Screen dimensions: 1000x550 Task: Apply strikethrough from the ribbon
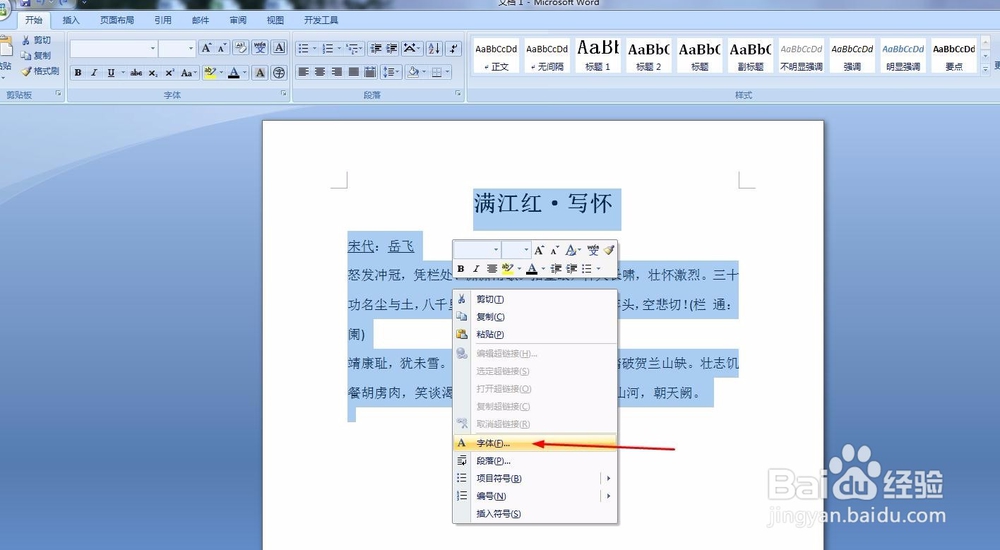tap(136, 73)
